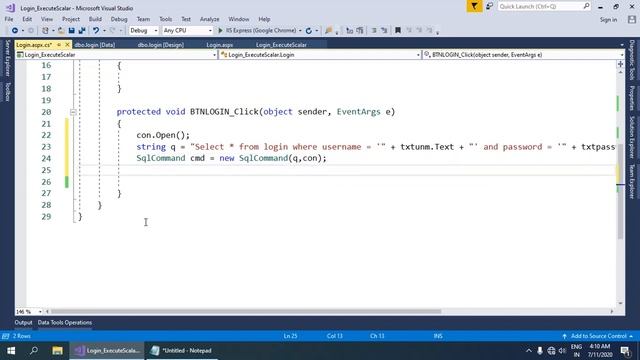
Task: Click the Find in Files toolbar icon
Action: (x=329, y=31)
